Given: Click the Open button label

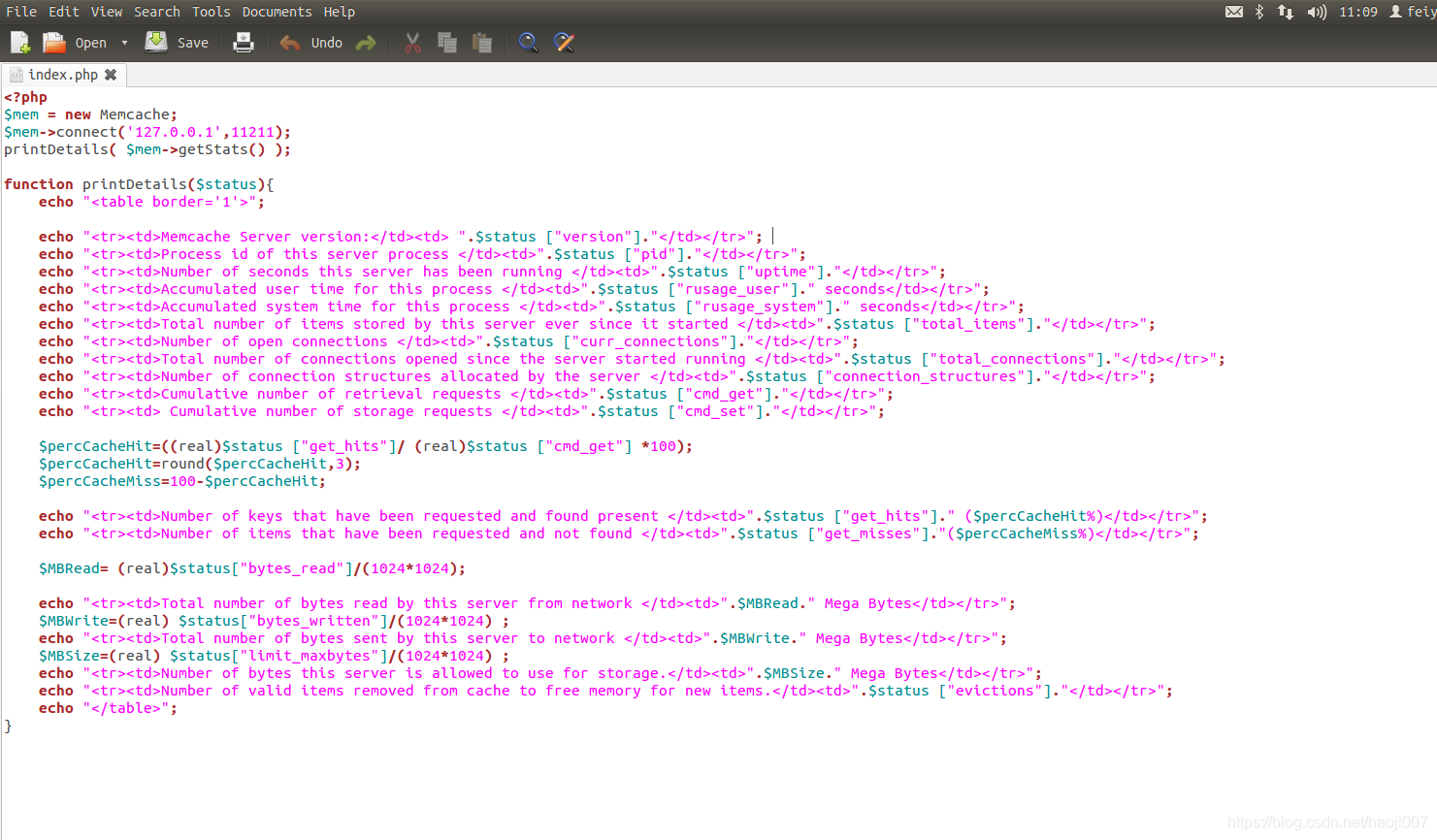Looking at the screenshot, I should click(91, 43).
